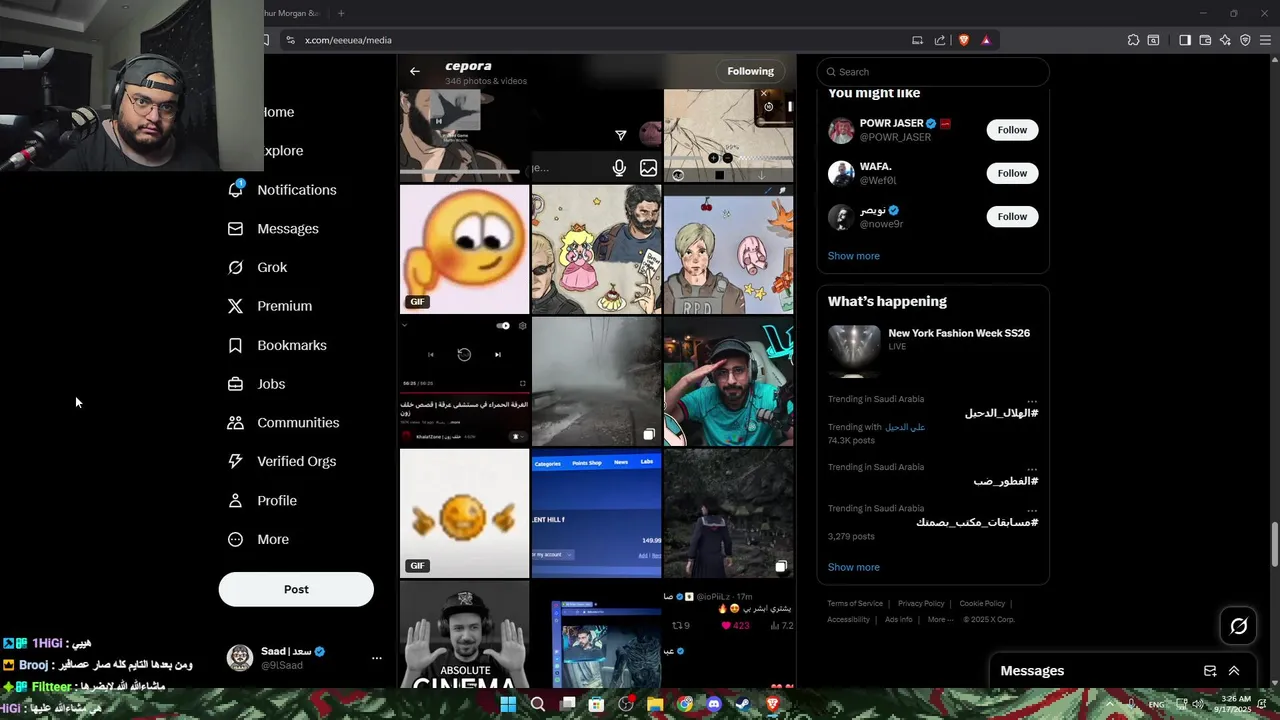Open the foggy road media thumbnail

tap(596, 381)
